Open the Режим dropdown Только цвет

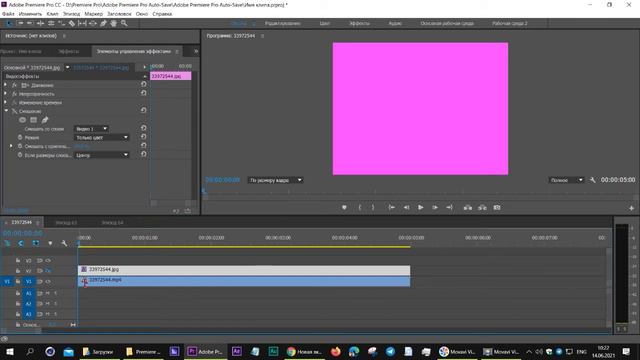pyautogui.click(x=102, y=138)
